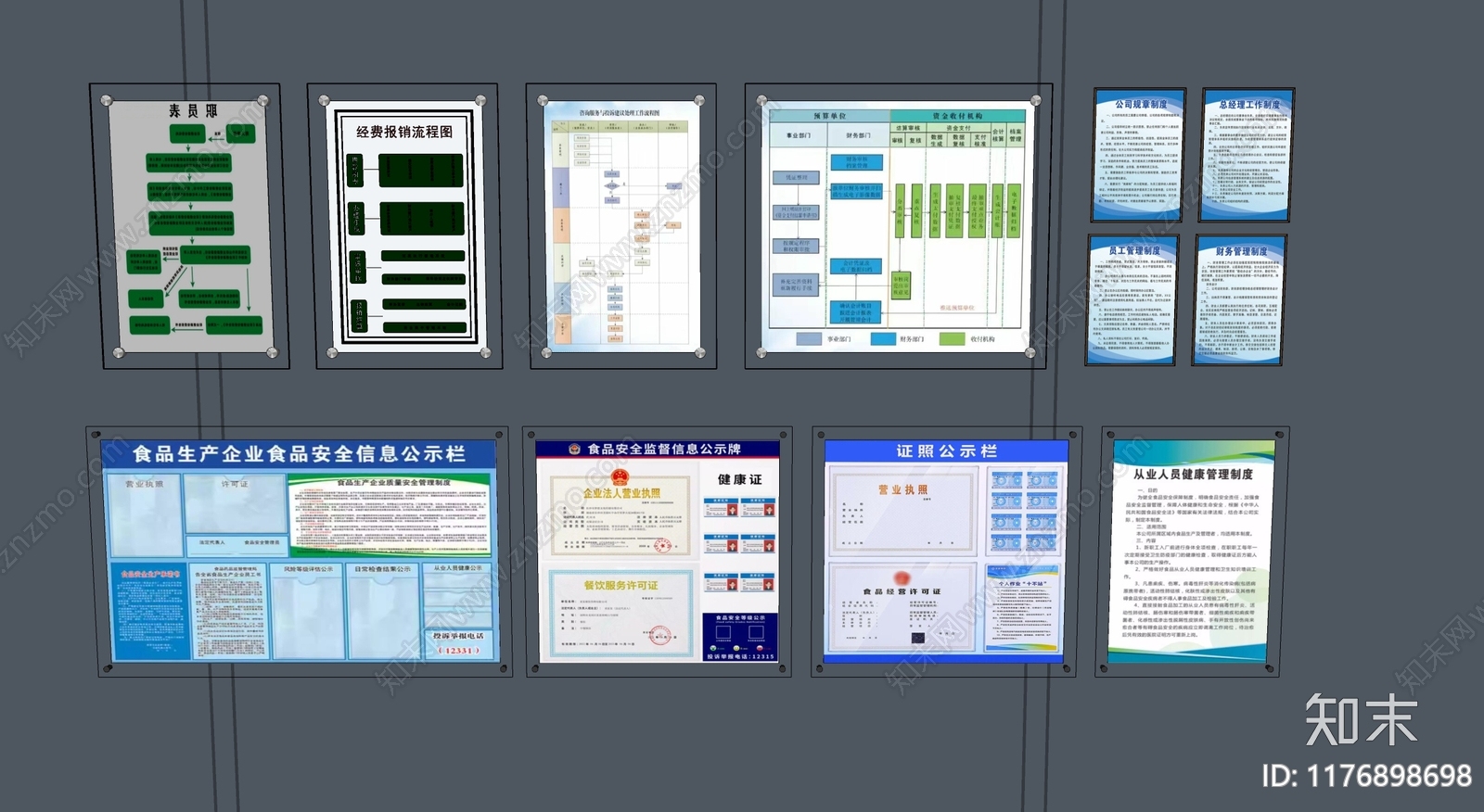1484x812 pixels.
Task: Select the 营业执照 pocket on food safety board
Action: coord(145,515)
